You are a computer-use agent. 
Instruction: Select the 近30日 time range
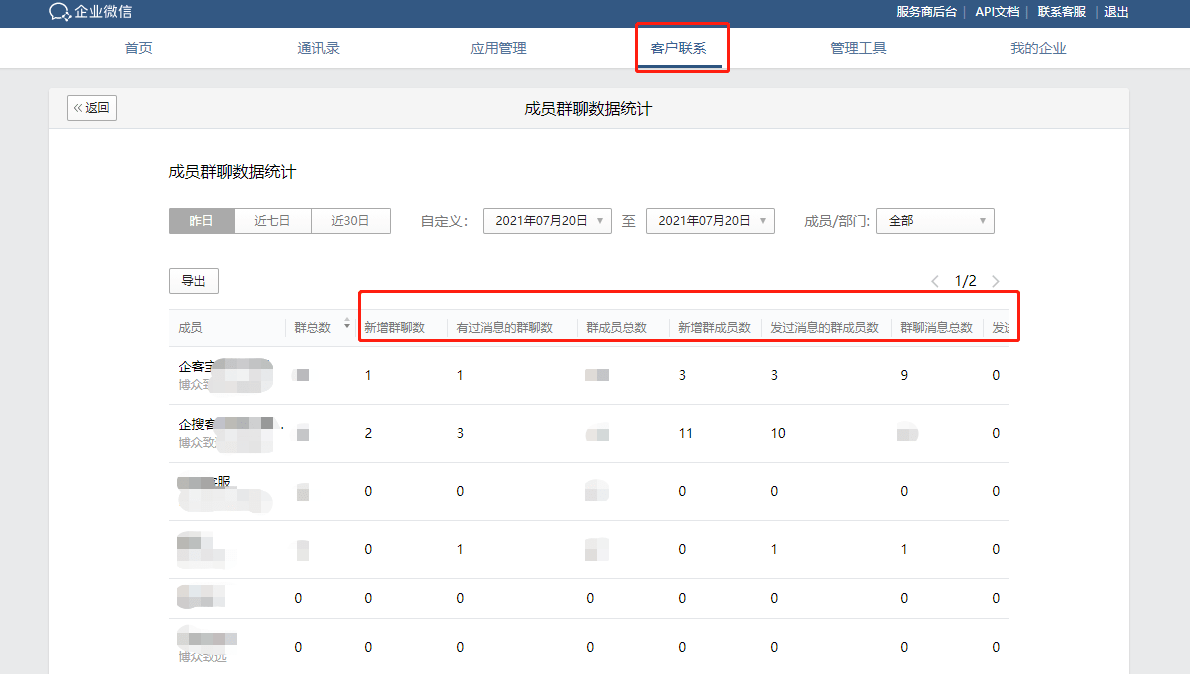click(x=350, y=221)
